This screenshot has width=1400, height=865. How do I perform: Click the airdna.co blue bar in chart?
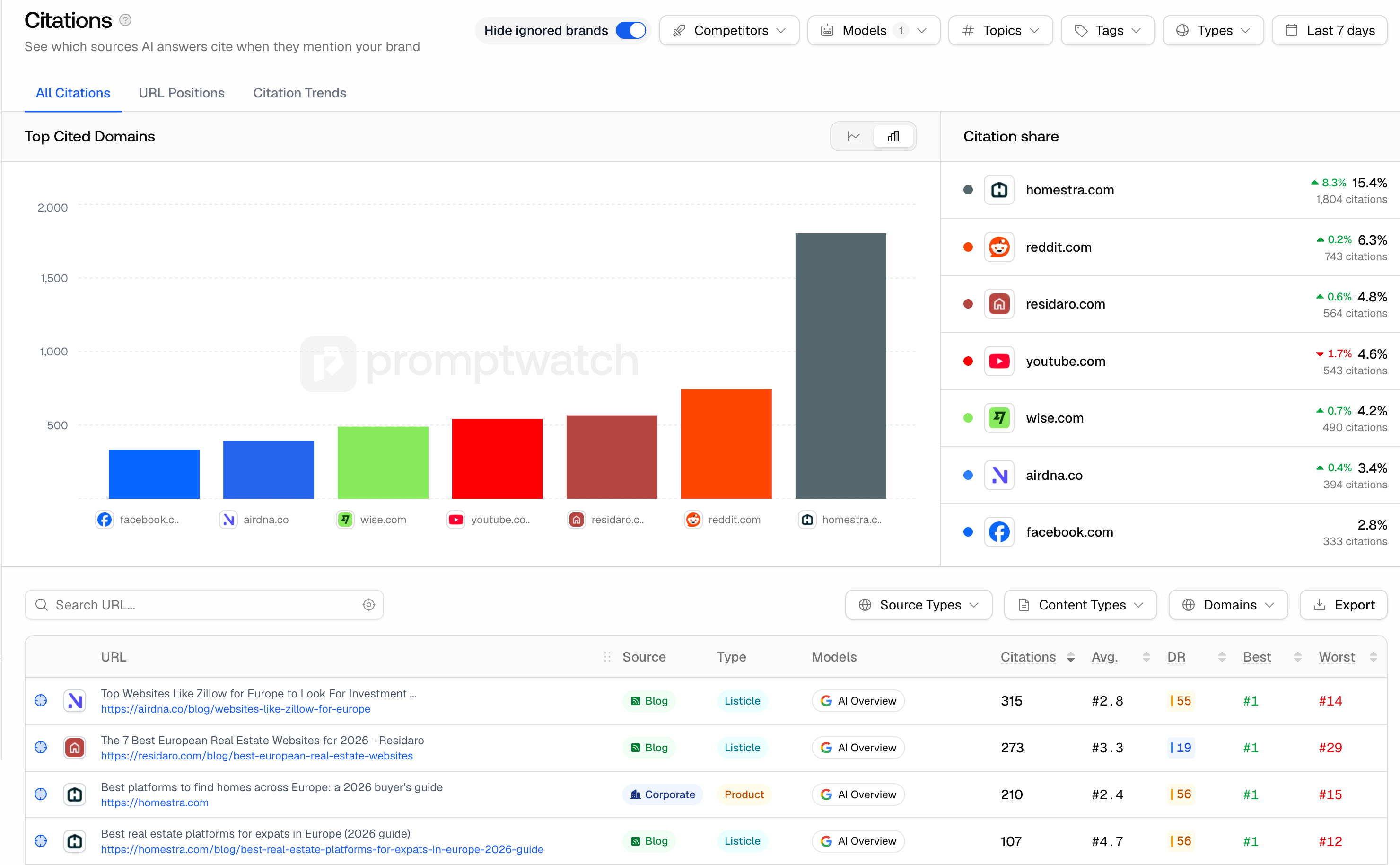click(x=269, y=470)
